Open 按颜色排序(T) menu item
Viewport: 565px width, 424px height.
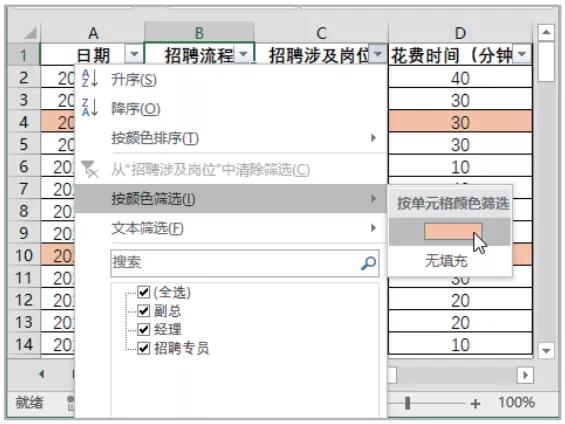click(231, 138)
